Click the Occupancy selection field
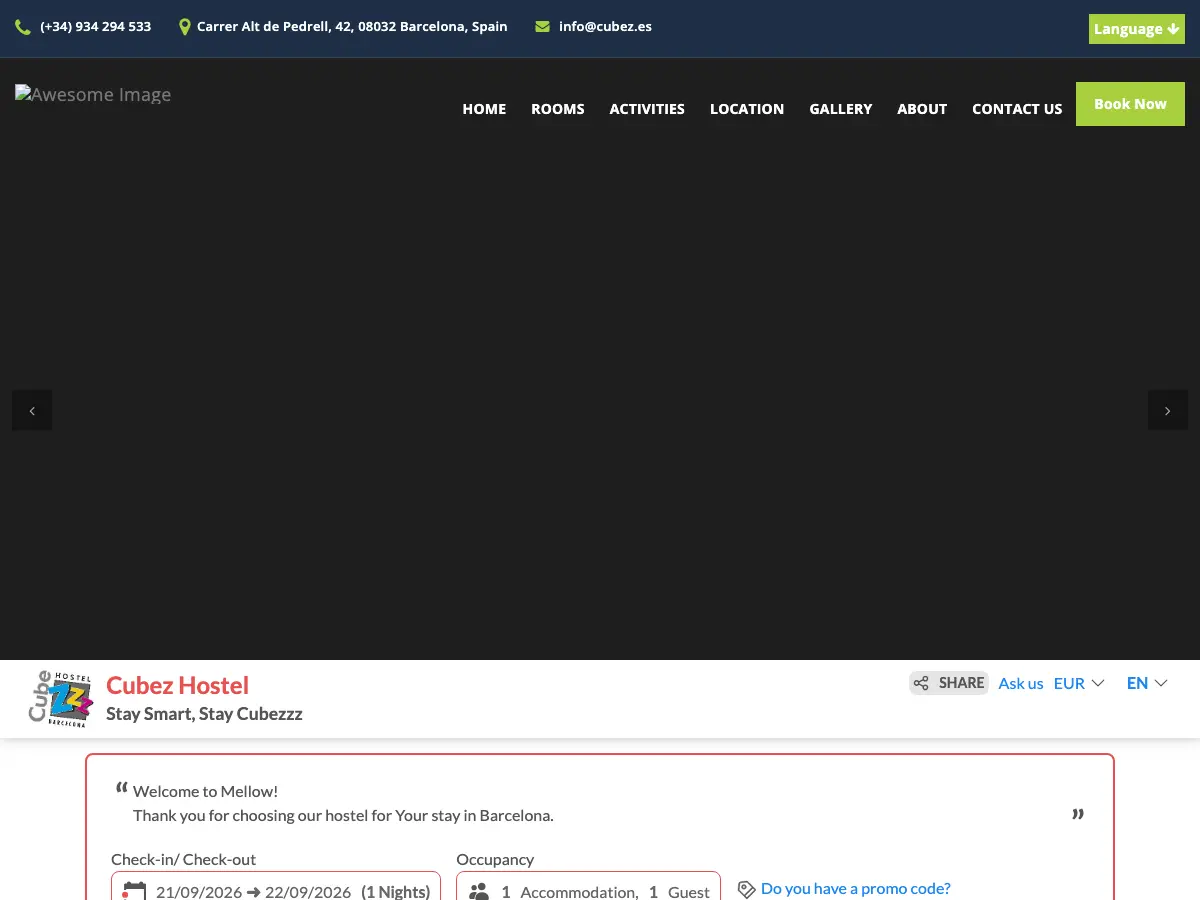Image resolution: width=1200 pixels, height=900 pixels. pos(588,886)
